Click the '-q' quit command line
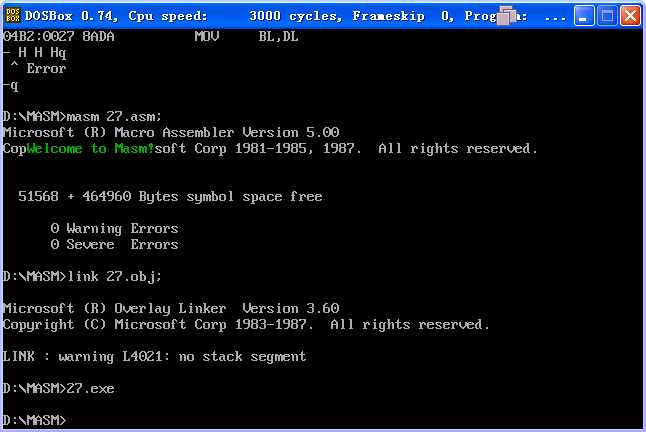646x432 pixels. tap(10, 86)
